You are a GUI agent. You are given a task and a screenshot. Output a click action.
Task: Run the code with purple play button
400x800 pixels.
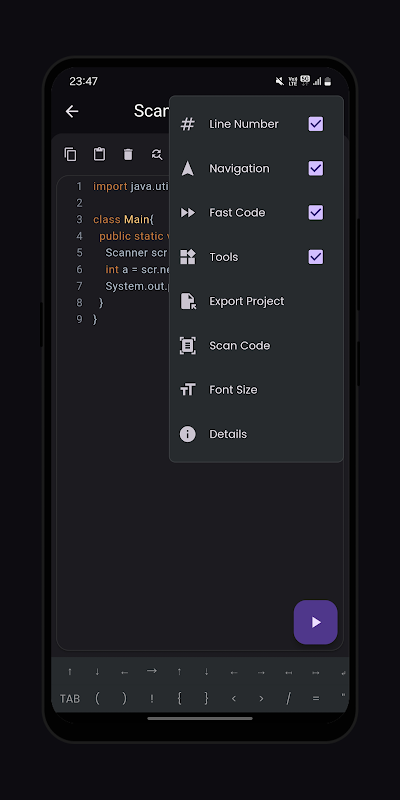(315, 622)
